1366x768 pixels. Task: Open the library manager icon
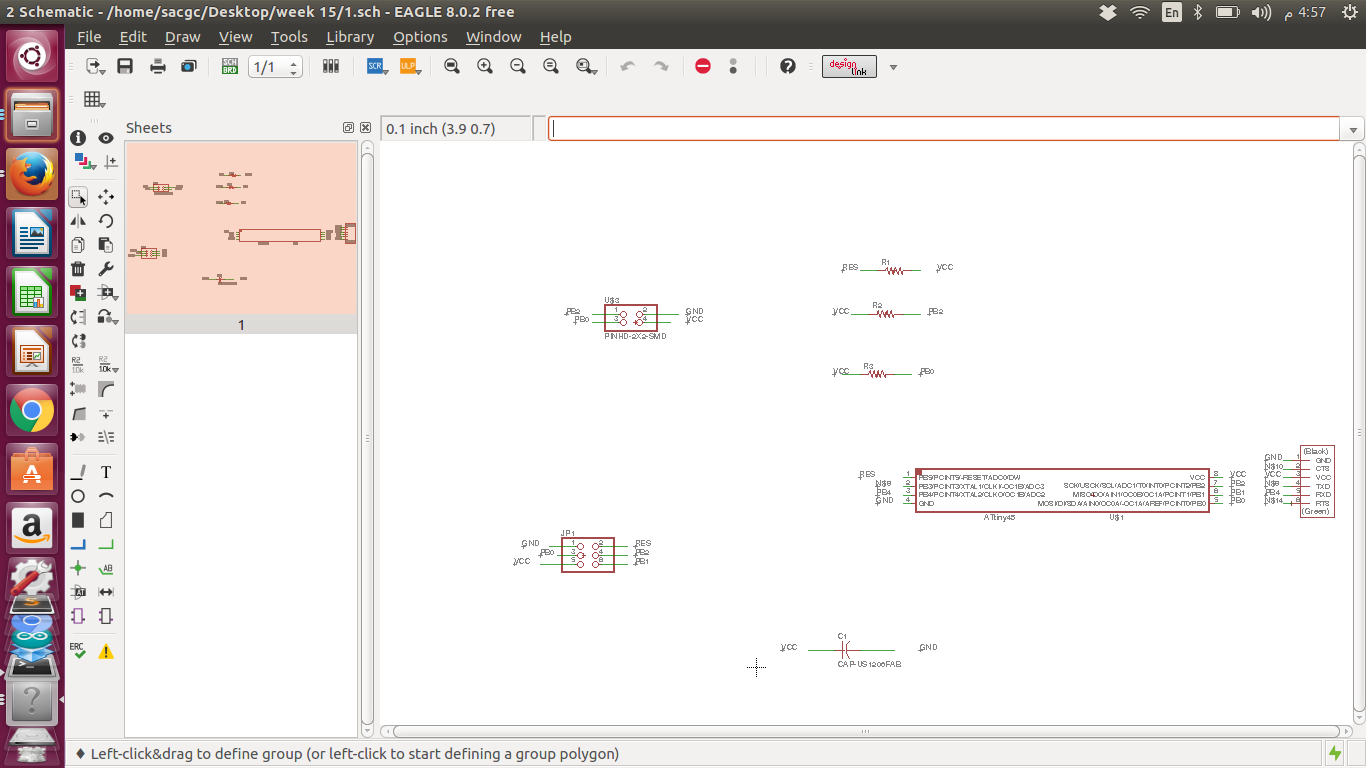point(331,66)
